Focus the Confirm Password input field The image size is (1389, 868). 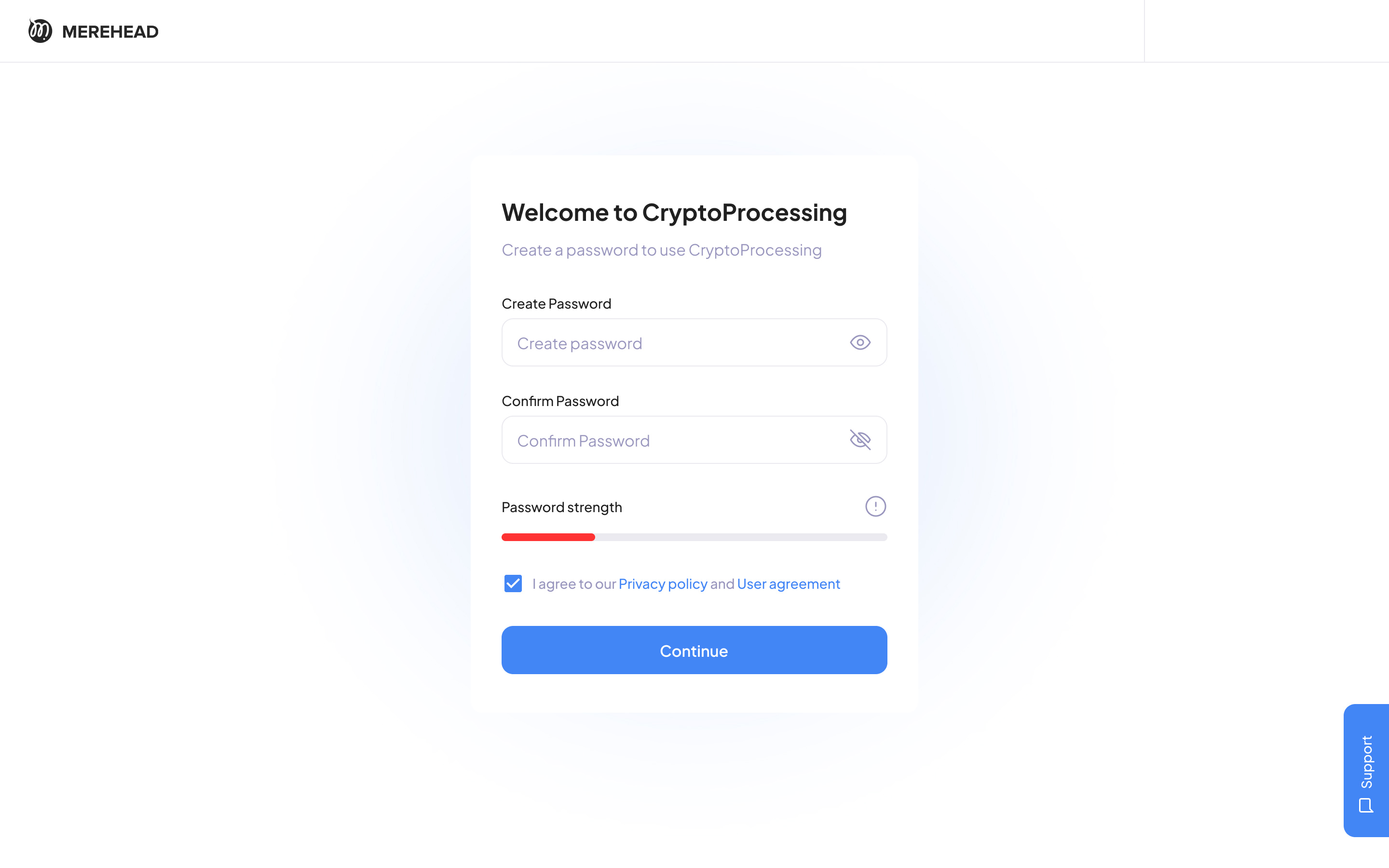(671, 440)
